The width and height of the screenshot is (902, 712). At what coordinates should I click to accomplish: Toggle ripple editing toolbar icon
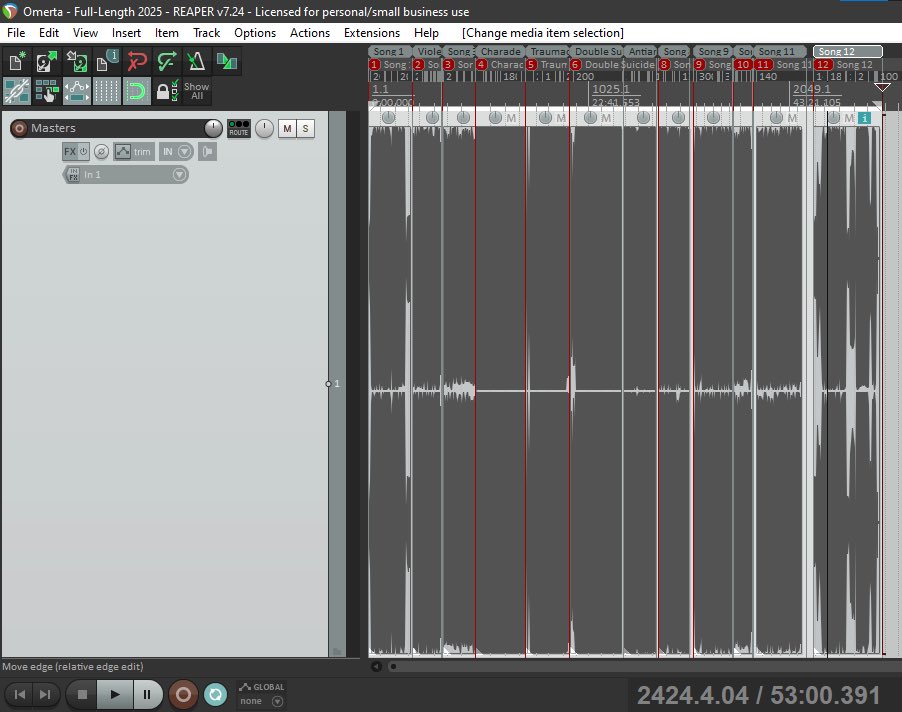click(47, 91)
